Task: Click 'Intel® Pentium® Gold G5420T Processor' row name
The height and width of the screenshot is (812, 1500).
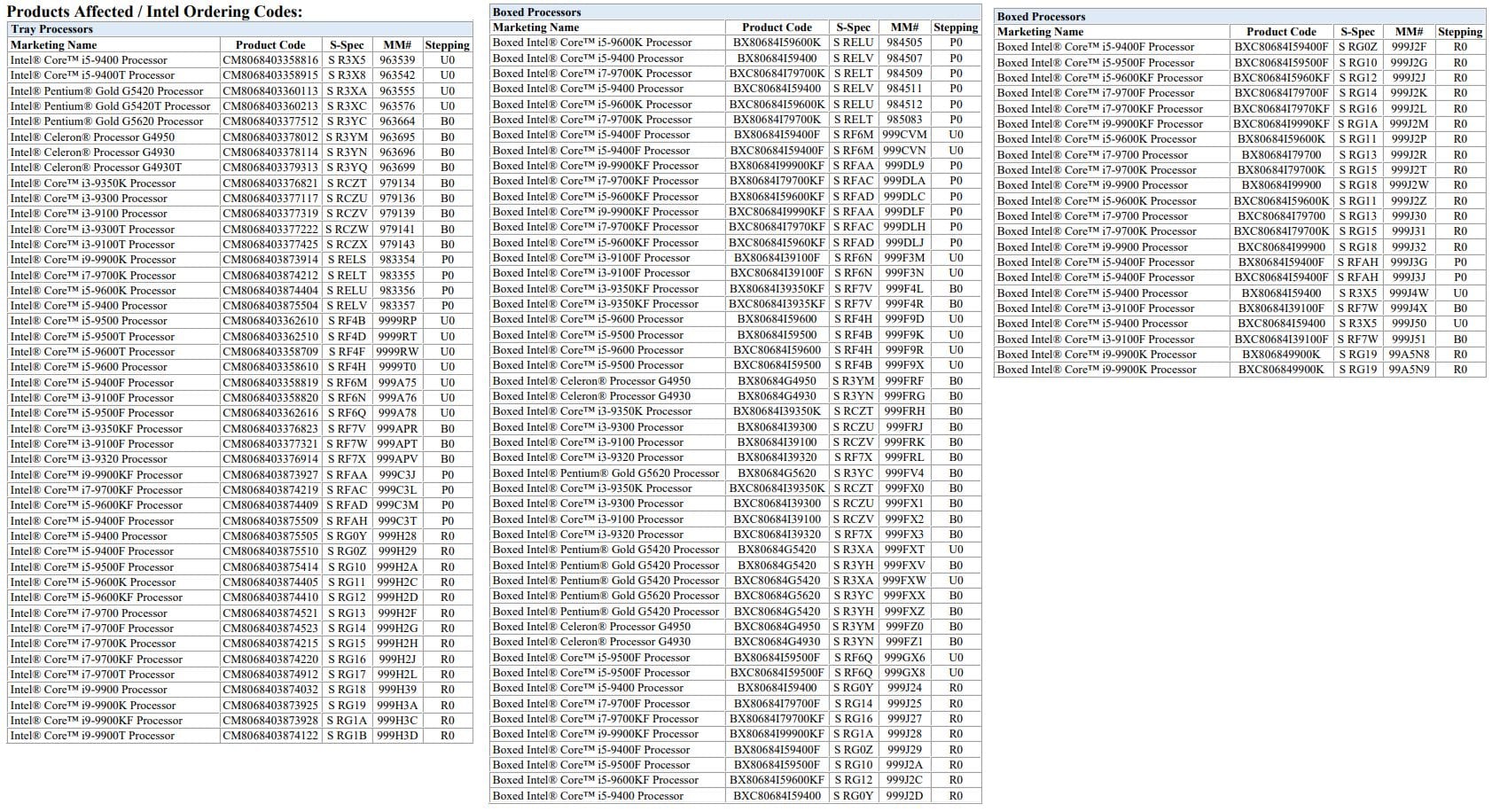Action: pyautogui.click(x=110, y=106)
